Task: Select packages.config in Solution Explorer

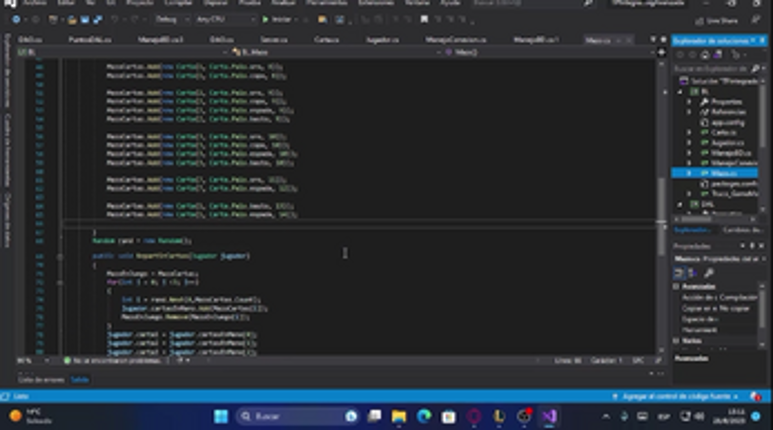Action: [734, 183]
